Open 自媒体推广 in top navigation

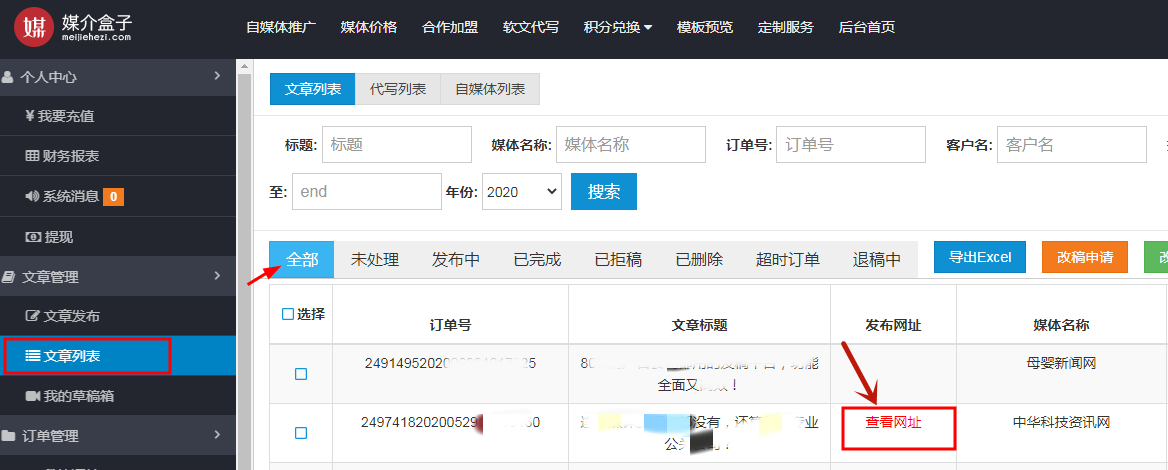(x=282, y=28)
